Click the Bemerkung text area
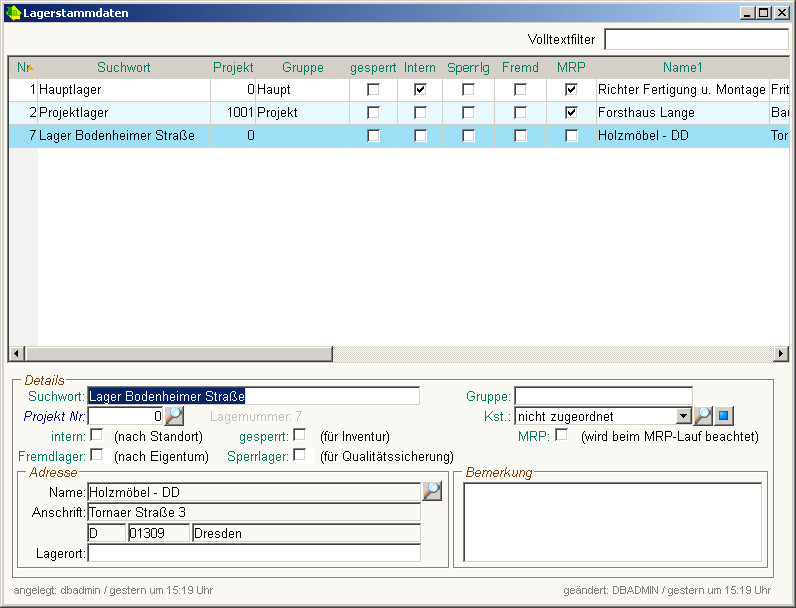The height and width of the screenshot is (608, 796). (613, 522)
